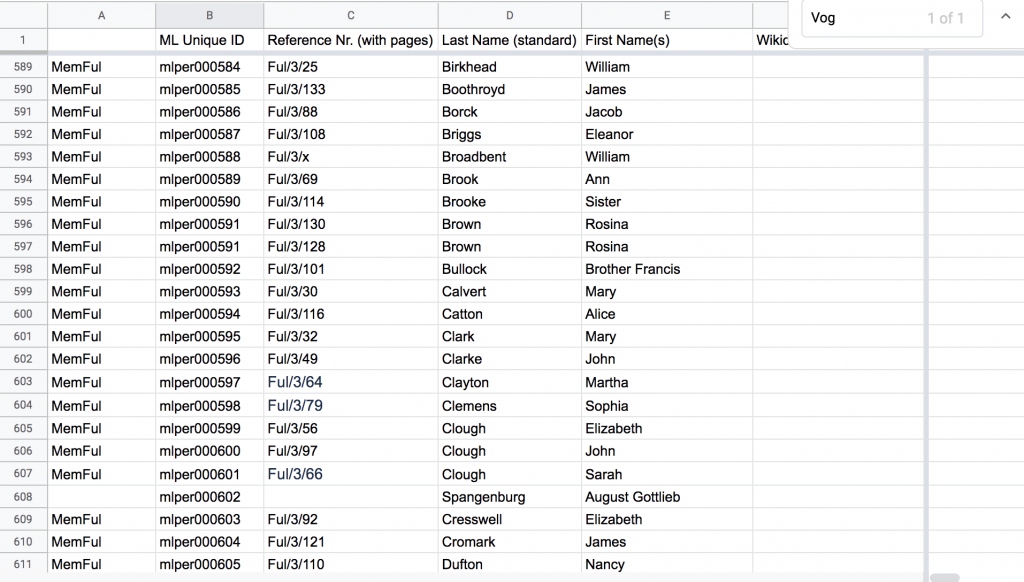
Task: Select column A header
Action: (101, 15)
